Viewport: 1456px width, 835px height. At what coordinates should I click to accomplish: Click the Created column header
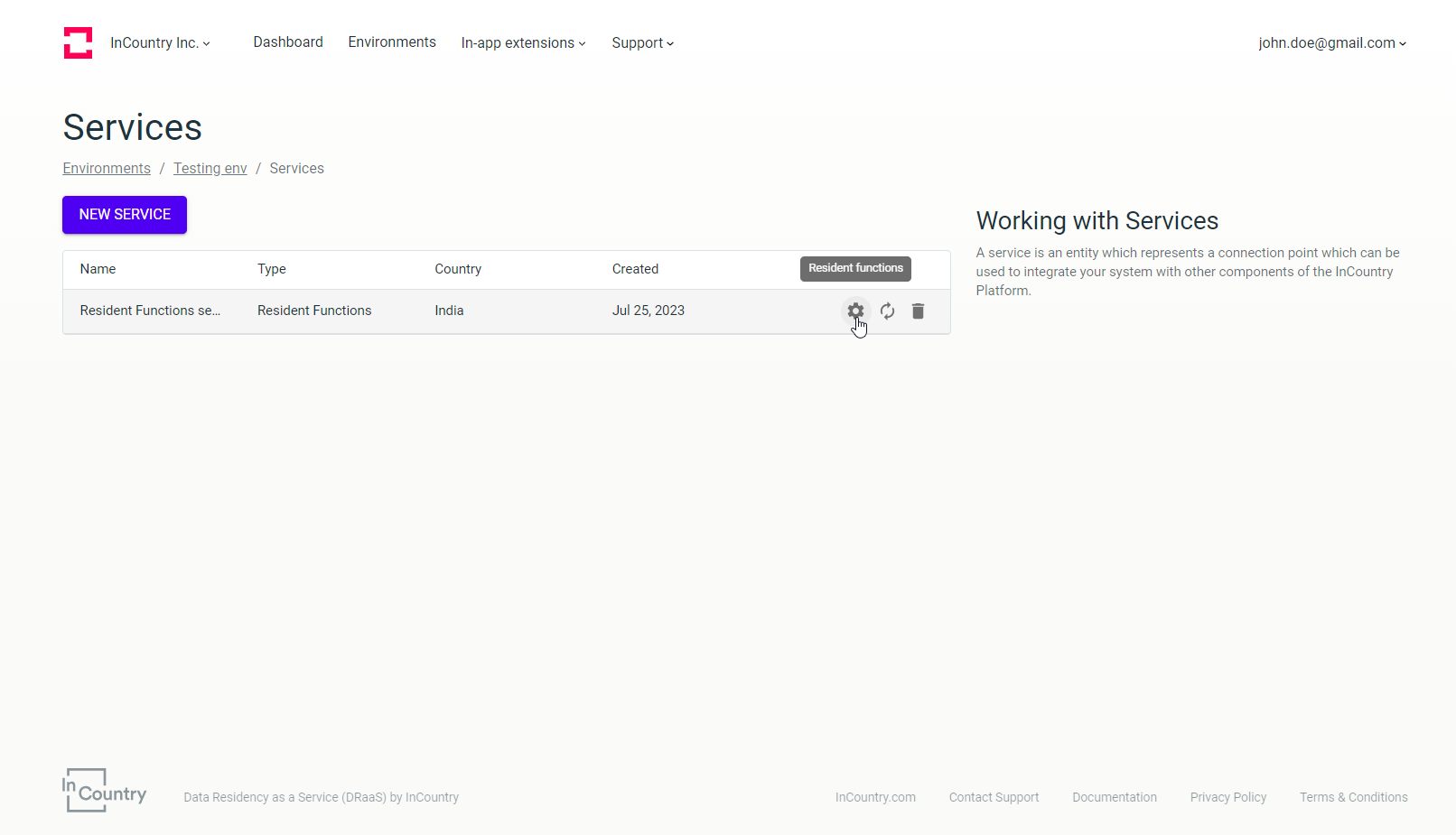tap(635, 269)
